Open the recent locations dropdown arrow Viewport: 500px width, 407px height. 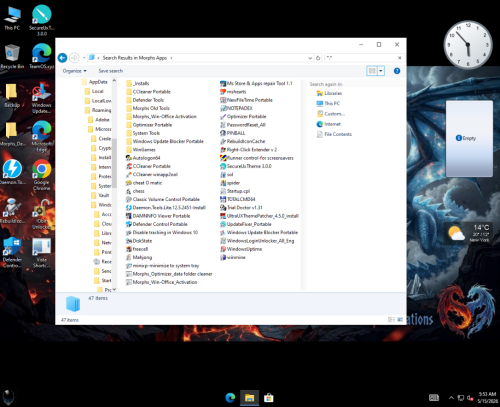click(84, 58)
